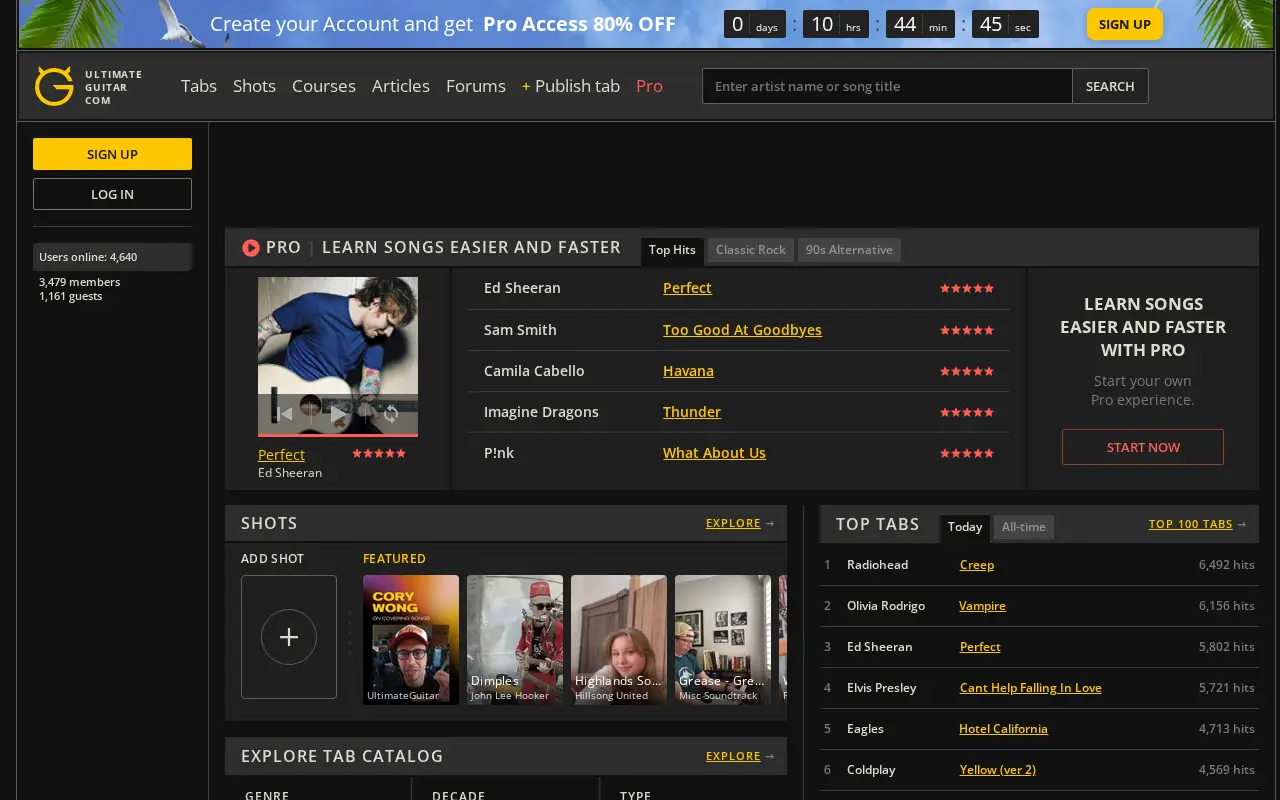Screen dimensions: 1280x800
Task: Click star rating for Havana
Action: point(967,371)
